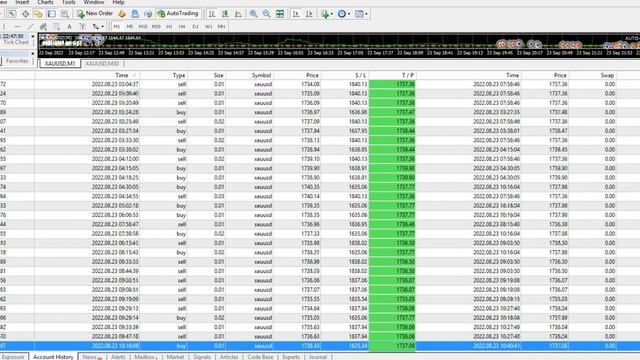Open the New Order dialog

[x=95, y=13]
